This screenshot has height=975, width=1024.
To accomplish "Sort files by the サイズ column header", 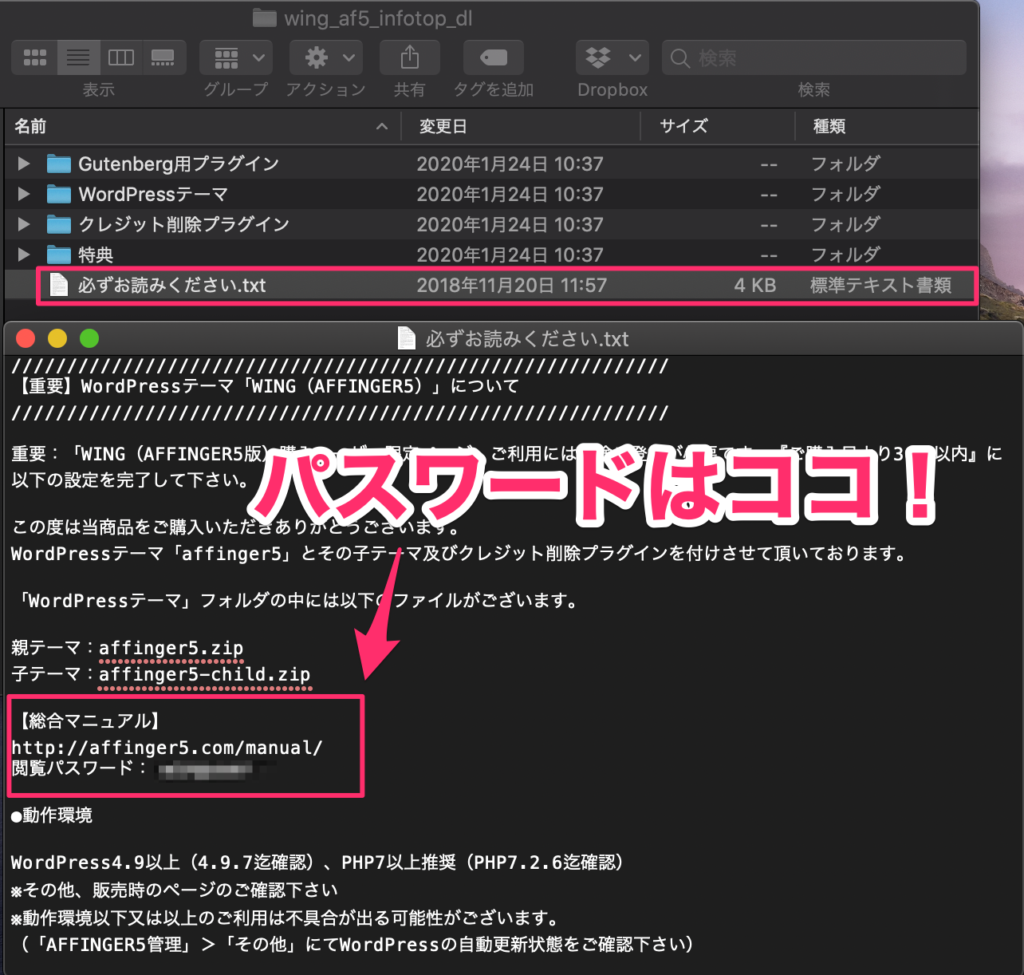I will click(x=718, y=126).
